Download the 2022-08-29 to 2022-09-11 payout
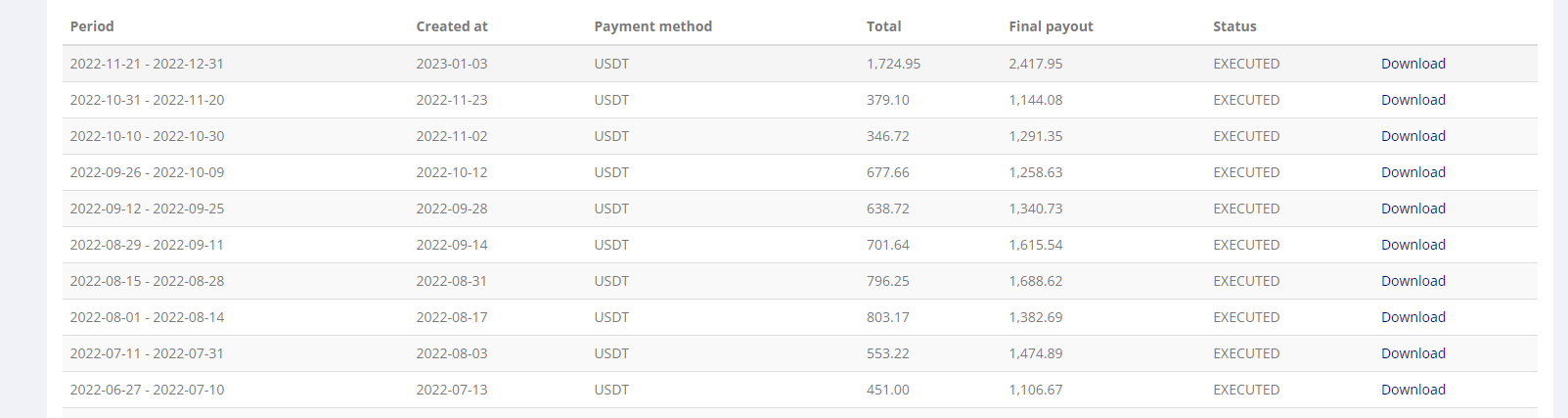 click(x=1412, y=245)
